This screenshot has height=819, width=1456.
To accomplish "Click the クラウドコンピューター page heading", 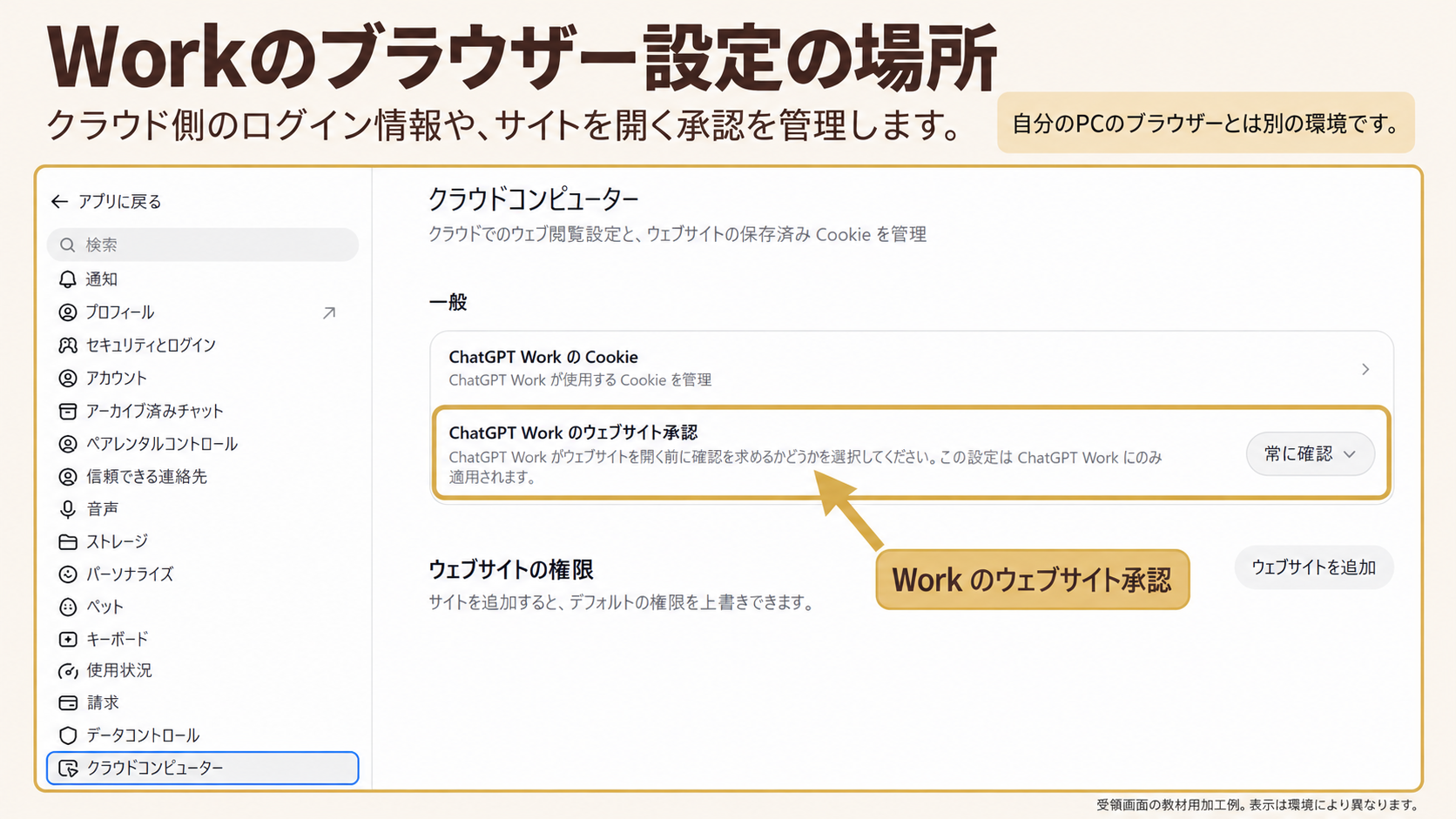I will pos(533,199).
